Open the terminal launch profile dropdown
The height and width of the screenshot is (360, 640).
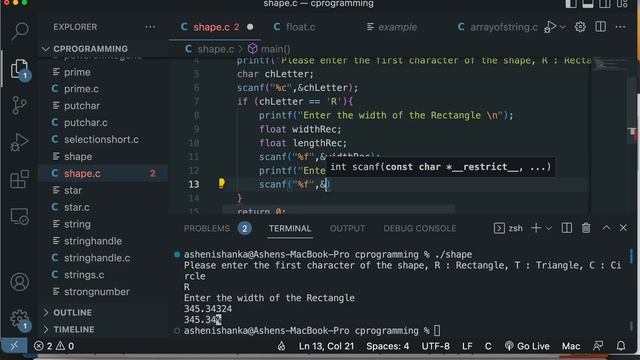coord(549,229)
